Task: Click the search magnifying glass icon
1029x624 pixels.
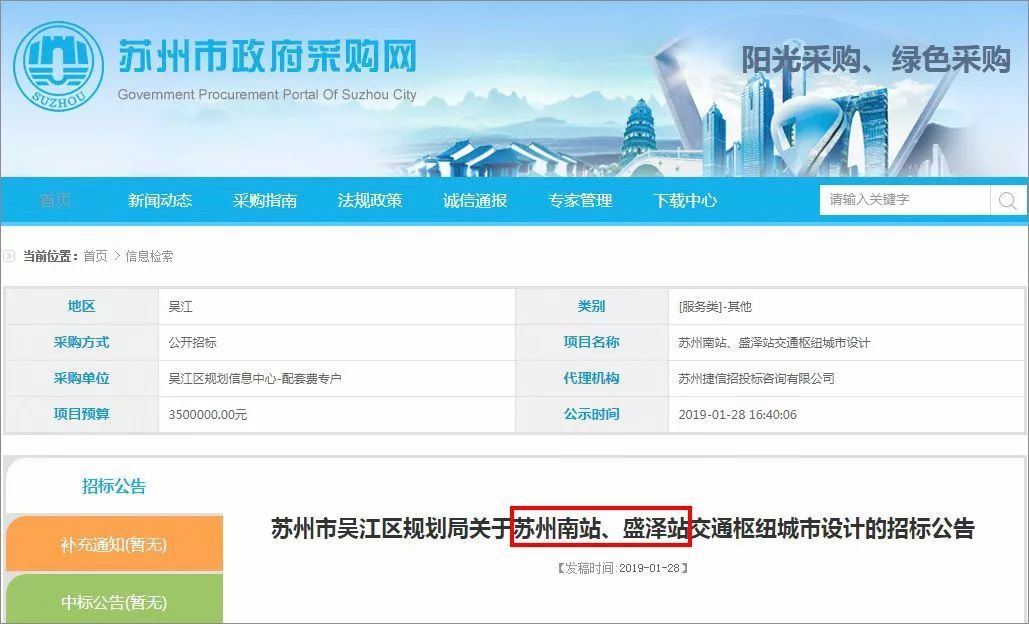Action: (1007, 200)
